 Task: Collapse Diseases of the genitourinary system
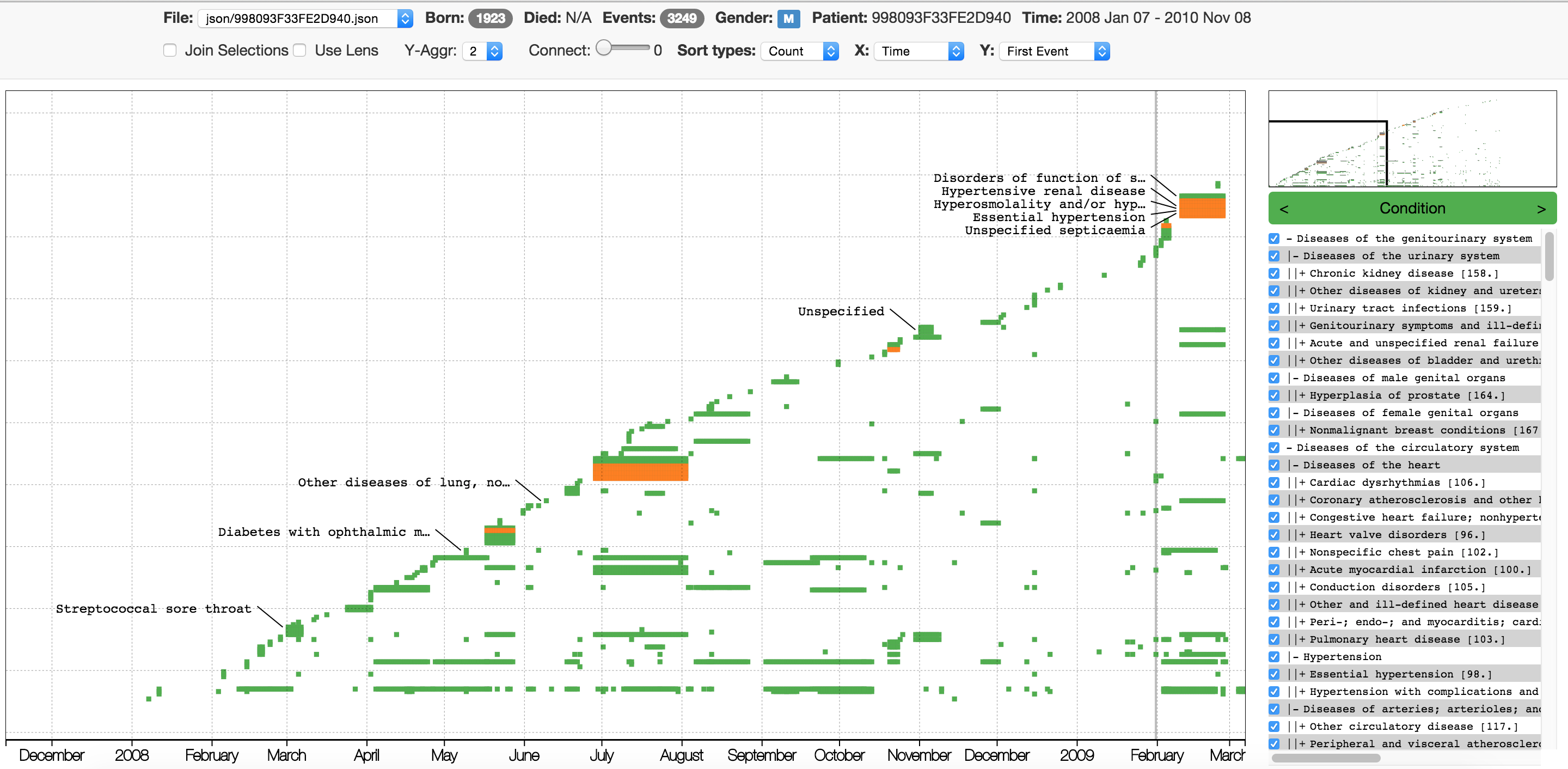[x=1289, y=239]
